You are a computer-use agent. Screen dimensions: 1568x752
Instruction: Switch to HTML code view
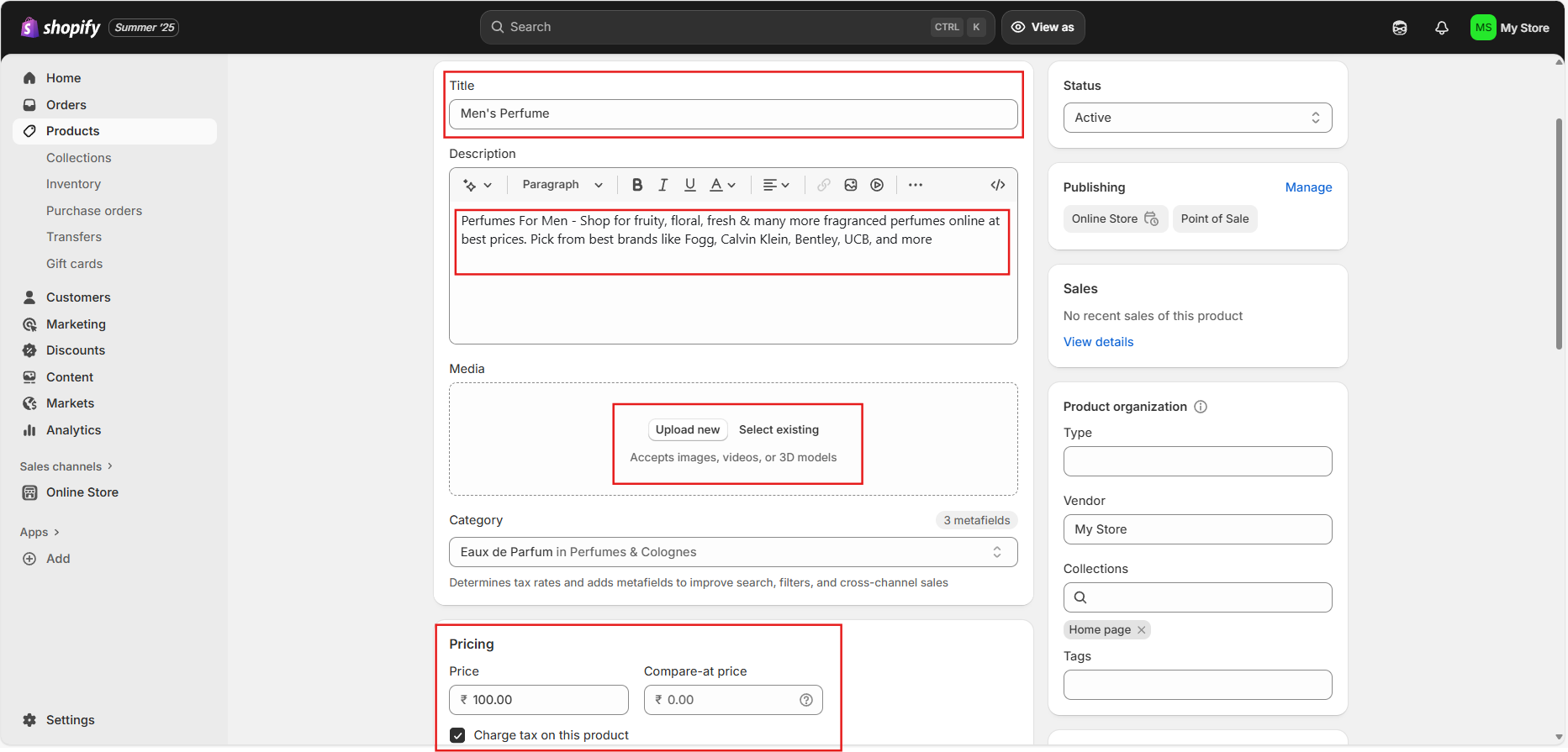[998, 185]
